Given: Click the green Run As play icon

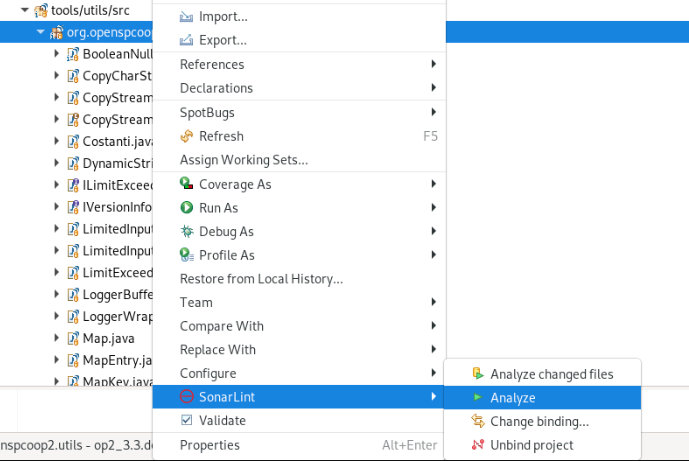Looking at the screenshot, I should [x=186, y=207].
